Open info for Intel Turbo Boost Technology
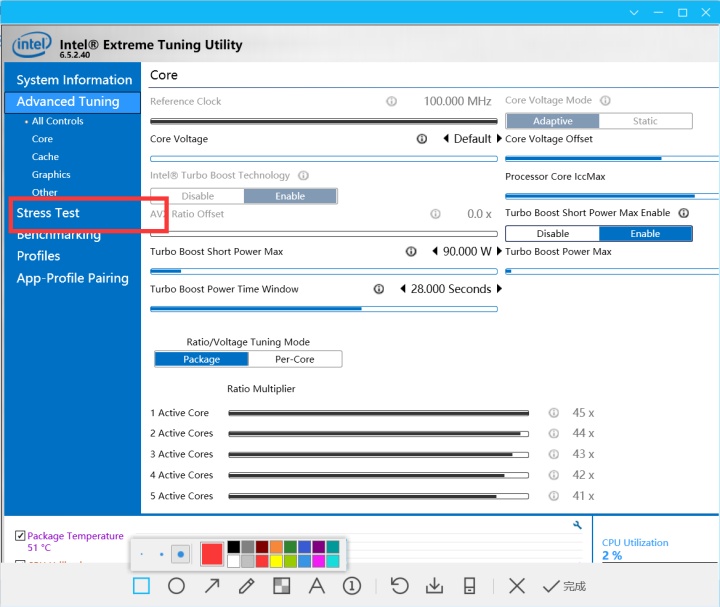 304,175
